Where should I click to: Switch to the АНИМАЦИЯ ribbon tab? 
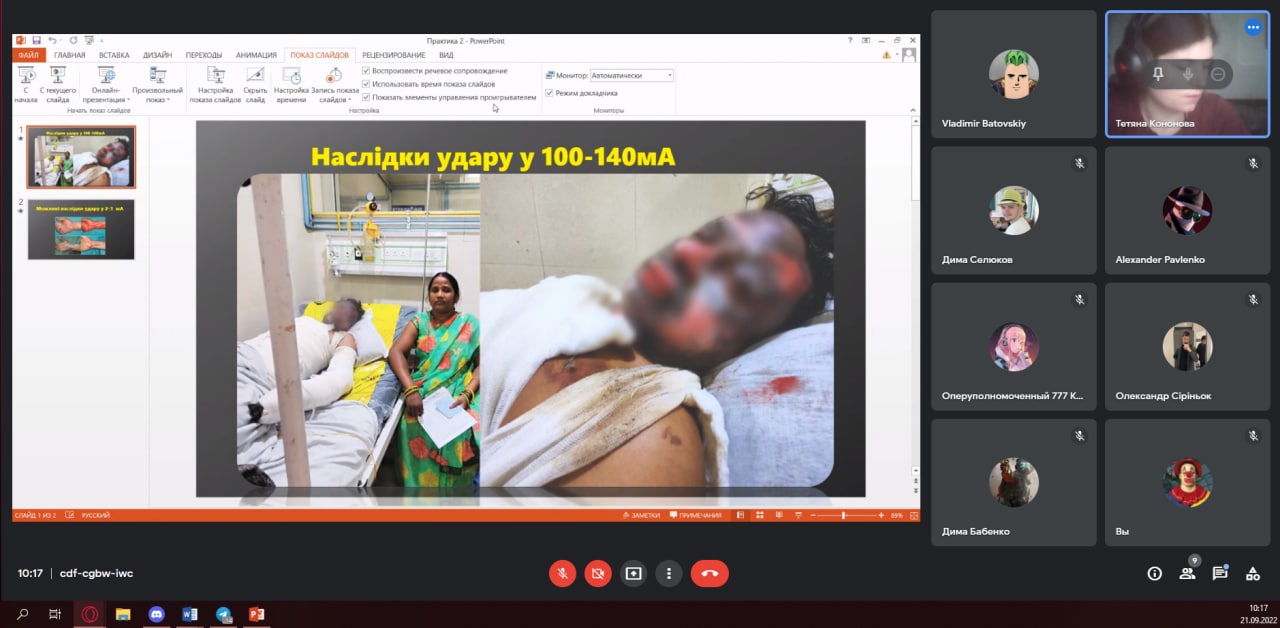pyautogui.click(x=256, y=55)
